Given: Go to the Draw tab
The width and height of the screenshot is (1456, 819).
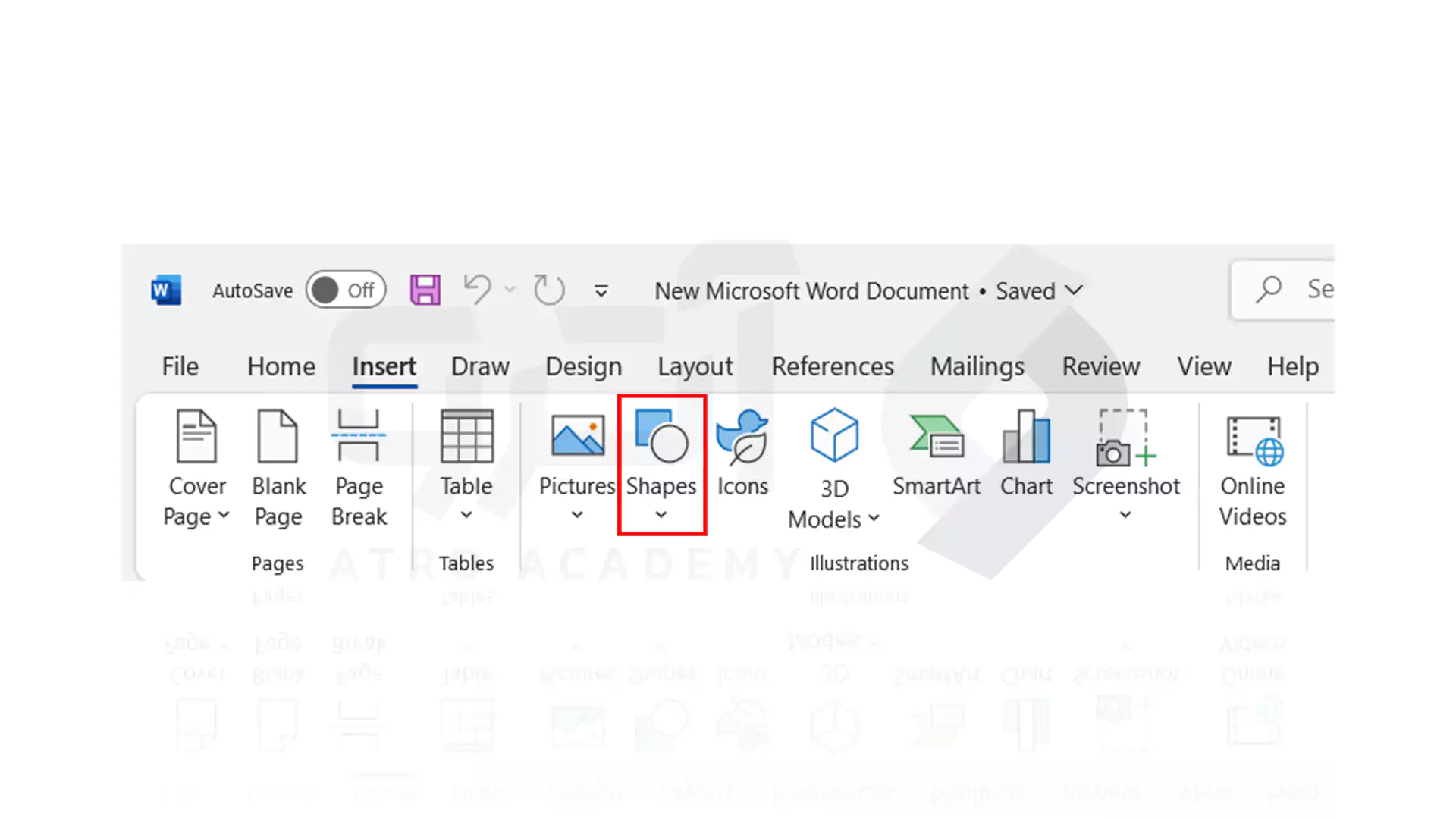Looking at the screenshot, I should pyautogui.click(x=480, y=367).
